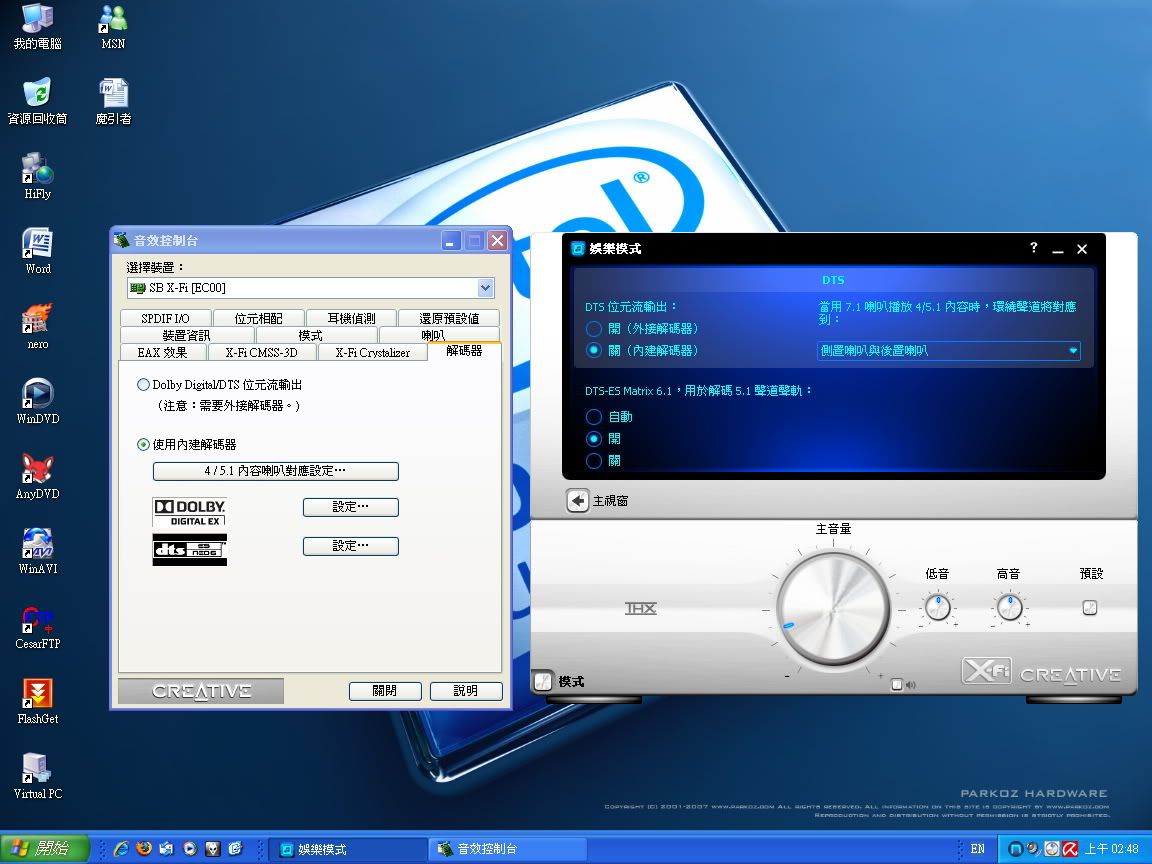Select 開 for DTS-ES Matrix 6.1

(594, 439)
